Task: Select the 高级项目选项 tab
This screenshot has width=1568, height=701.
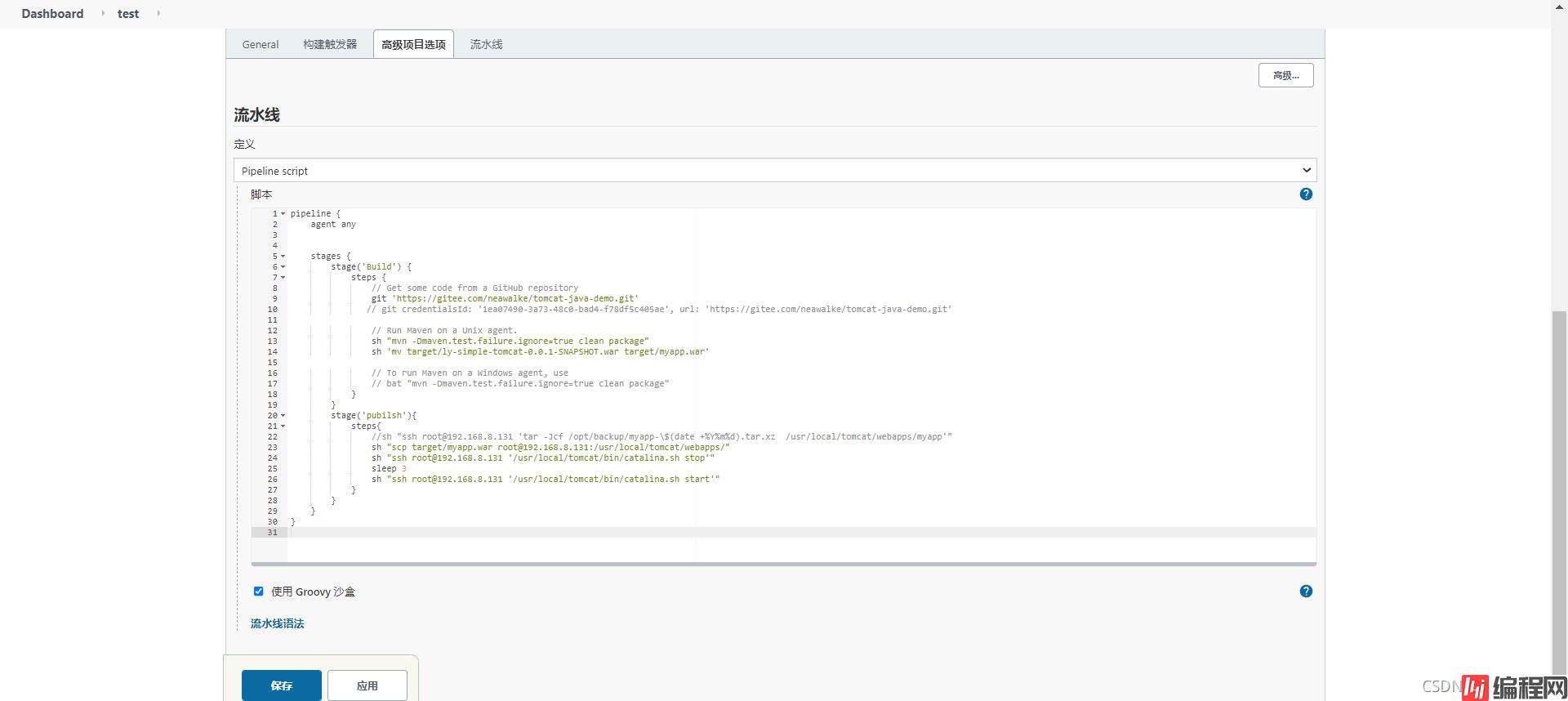Action: (x=413, y=44)
